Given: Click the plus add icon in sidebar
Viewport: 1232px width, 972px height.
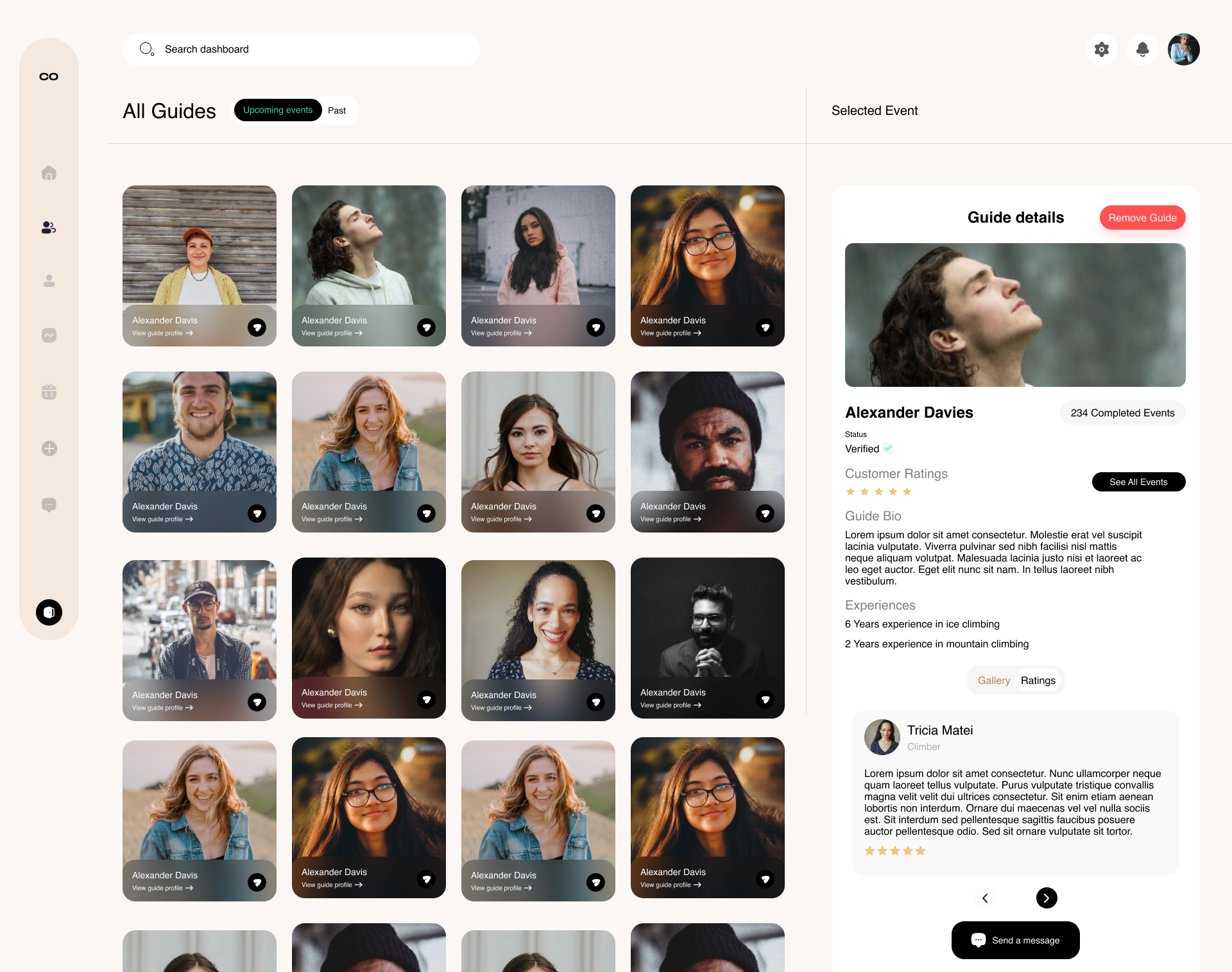Looking at the screenshot, I should point(49,448).
